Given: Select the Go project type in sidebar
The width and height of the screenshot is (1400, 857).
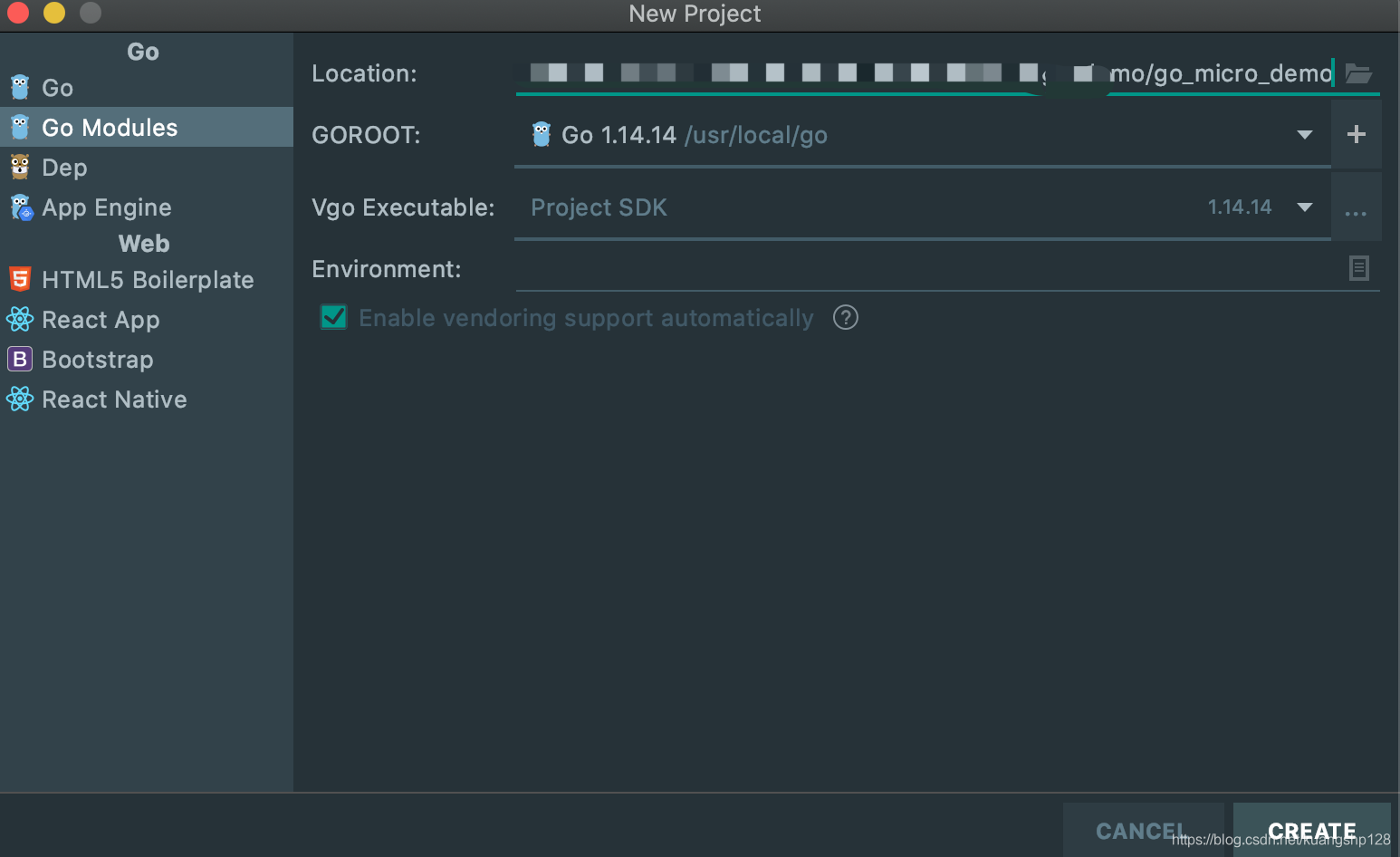Looking at the screenshot, I should (x=146, y=88).
